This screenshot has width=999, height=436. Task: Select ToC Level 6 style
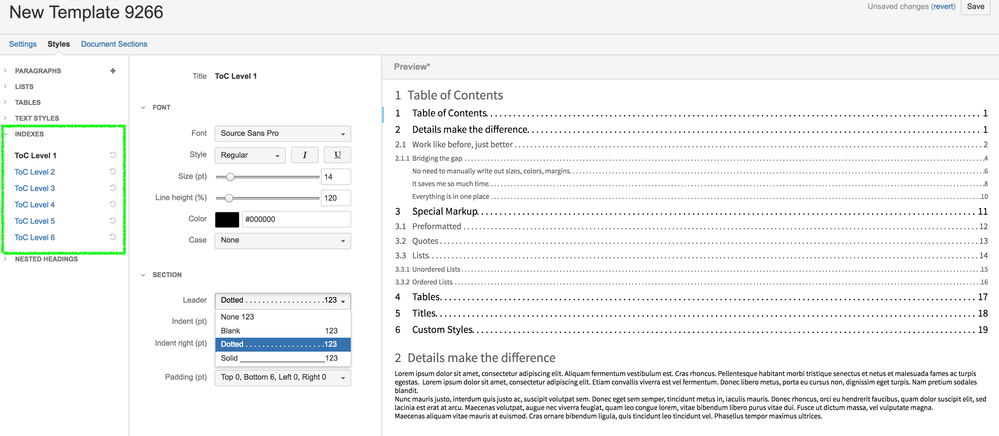coord(35,237)
